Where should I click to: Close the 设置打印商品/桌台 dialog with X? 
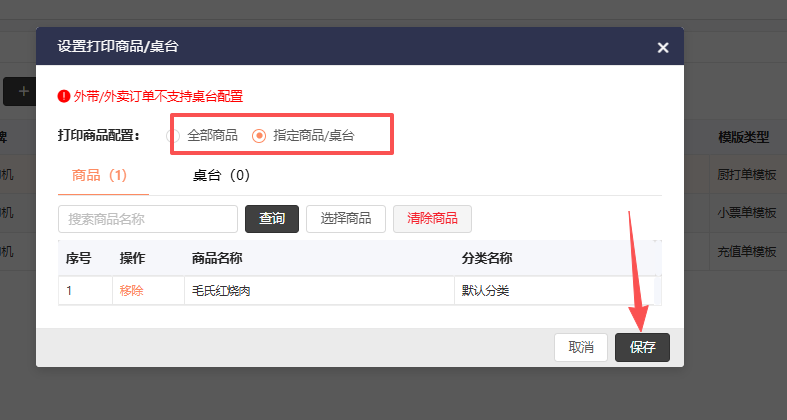point(663,48)
